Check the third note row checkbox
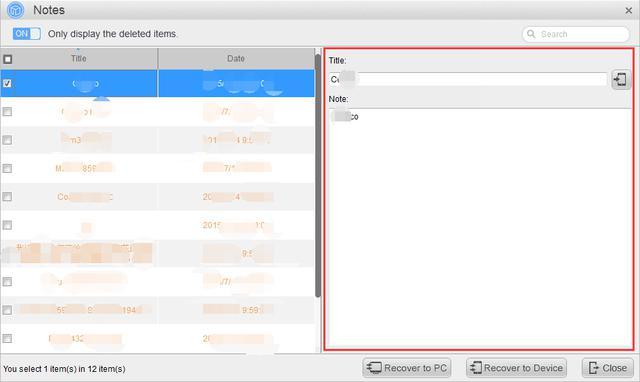The height and width of the screenshot is (382, 640). pyautogui.click(x=7, y=140)
